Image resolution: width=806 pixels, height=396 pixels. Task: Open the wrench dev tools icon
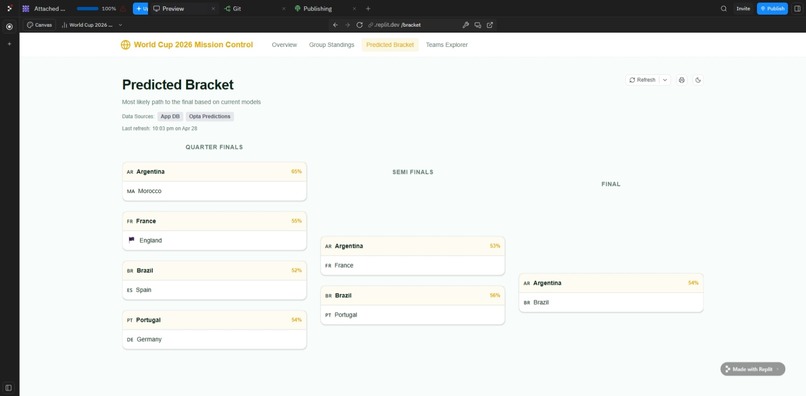(x=466, y=25)
